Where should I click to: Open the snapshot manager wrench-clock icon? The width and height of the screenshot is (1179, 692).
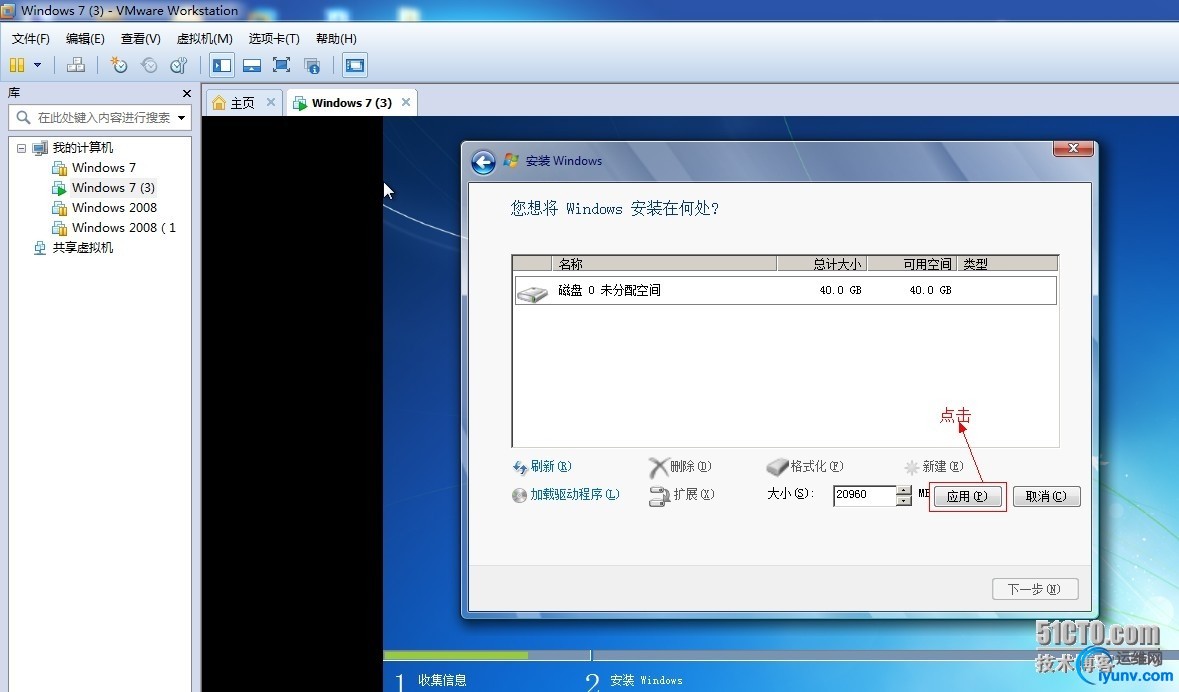178,65
